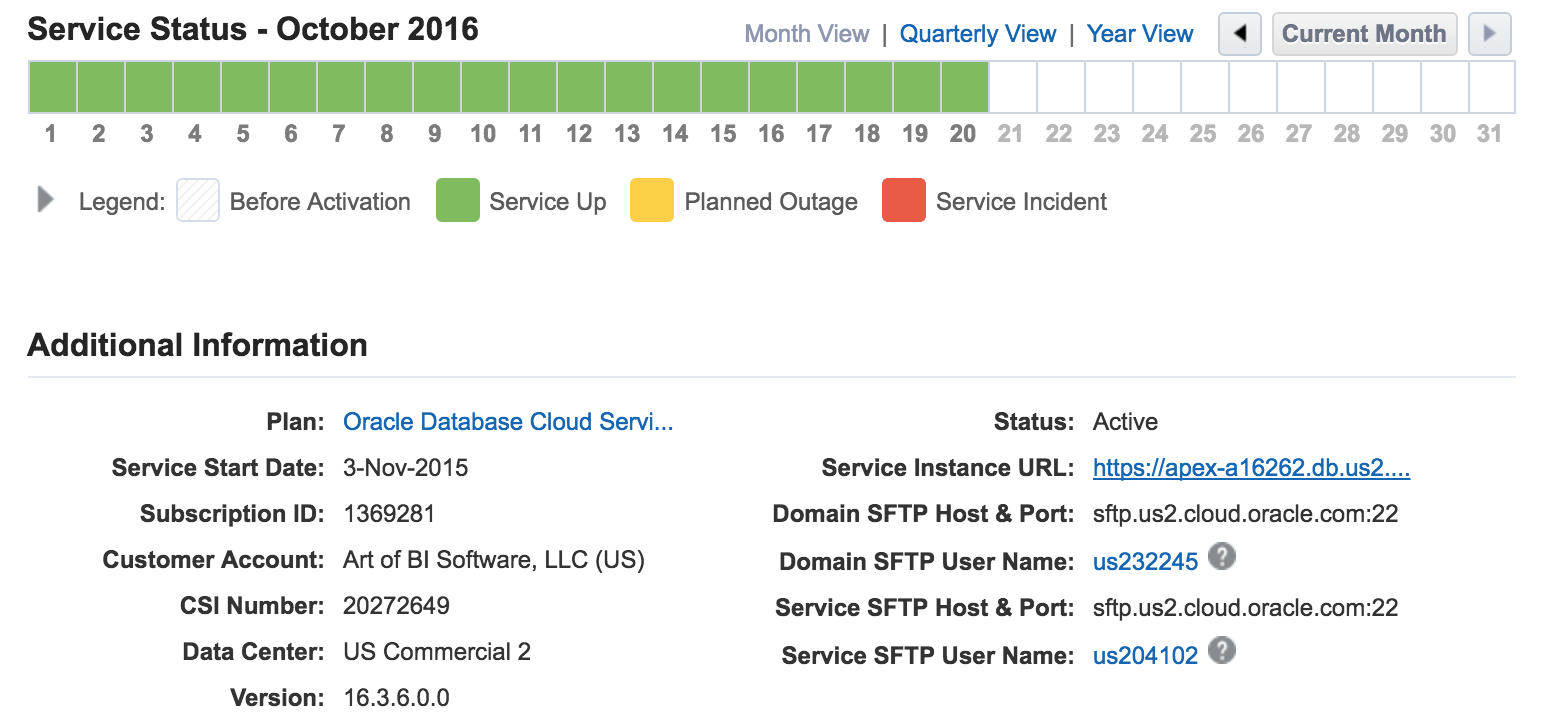
Task: Click Service Start Date value 3-Nov-2015
Action: tap(405, 468)
